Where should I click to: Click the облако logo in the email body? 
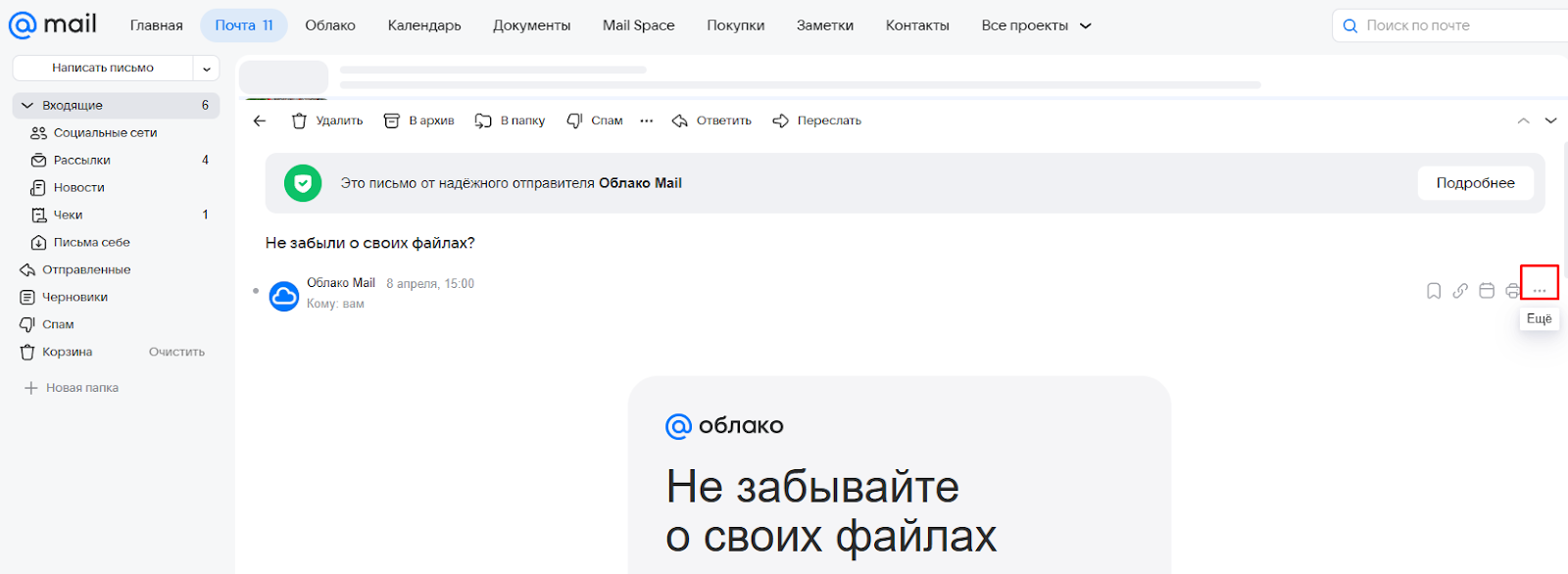point(724,426)
